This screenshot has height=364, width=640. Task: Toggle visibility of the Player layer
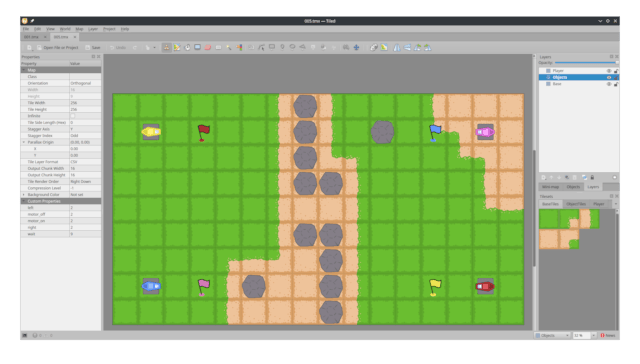point(609,71)
